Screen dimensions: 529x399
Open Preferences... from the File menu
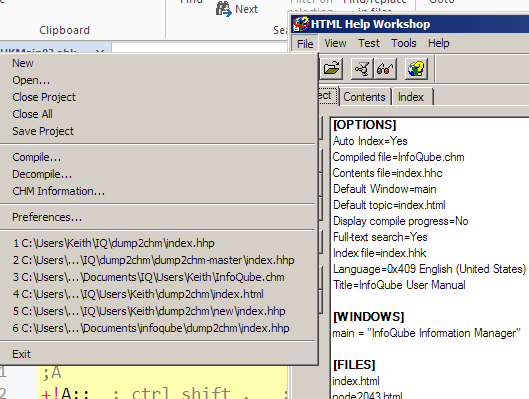(x=158, y=217)
